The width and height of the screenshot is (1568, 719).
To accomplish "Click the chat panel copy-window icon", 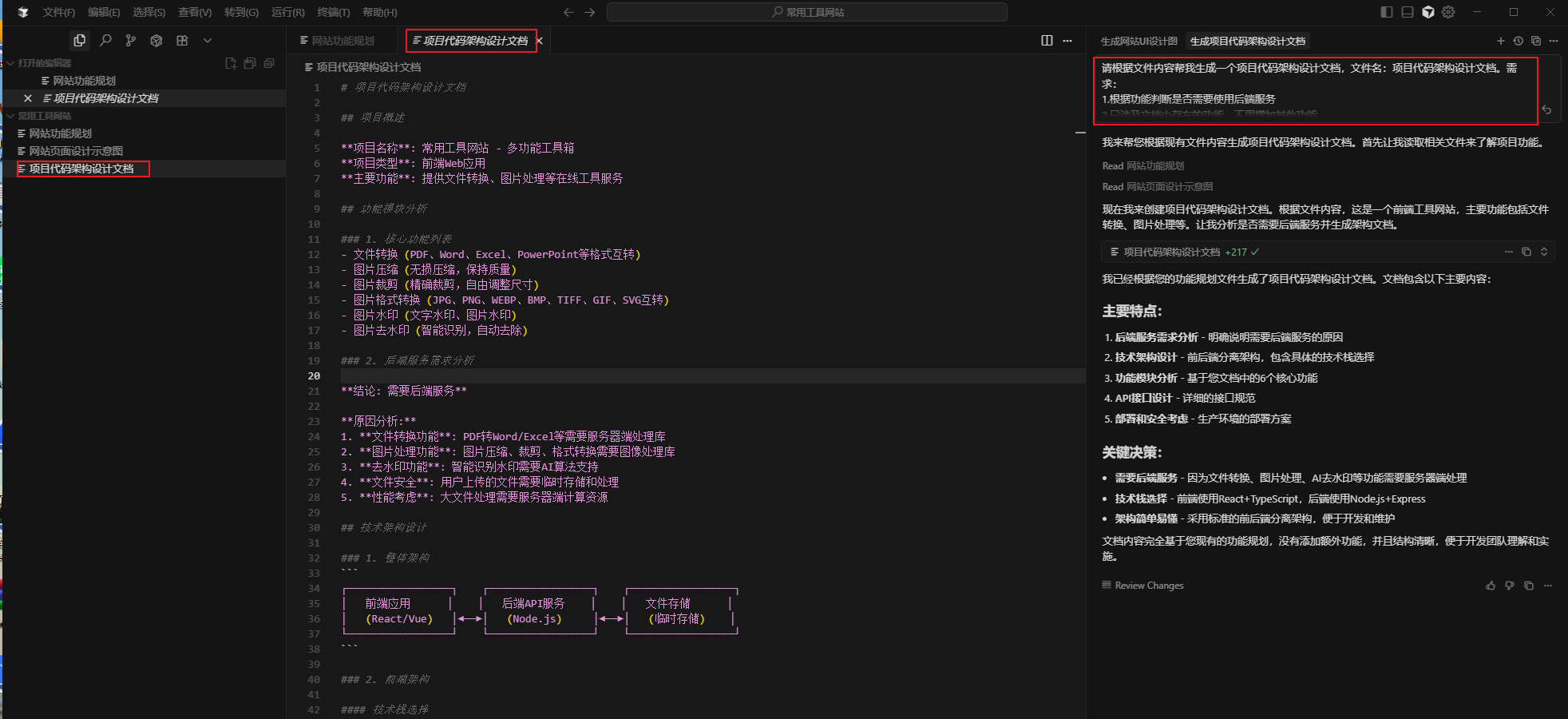I will coord(1535,41).
